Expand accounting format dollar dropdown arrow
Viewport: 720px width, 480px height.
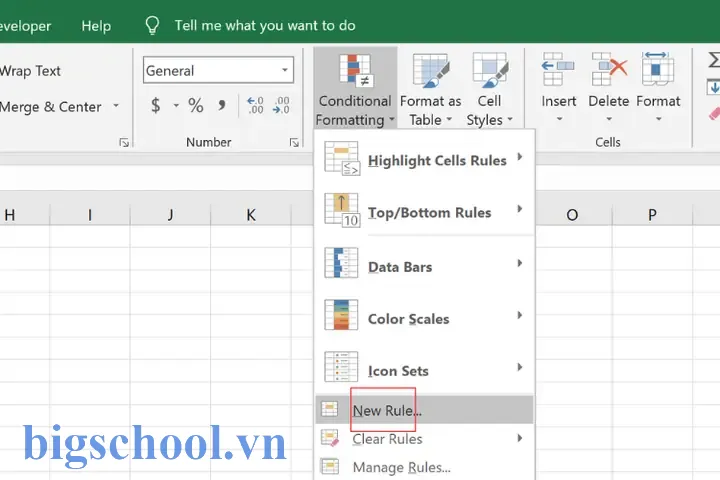(176, 106)
